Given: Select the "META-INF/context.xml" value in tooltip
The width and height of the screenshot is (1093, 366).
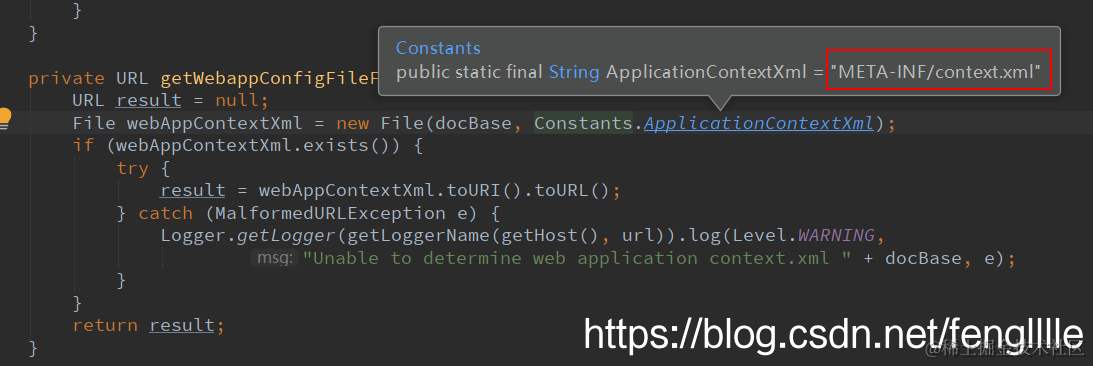Looking at the screenshot, I should click(938, 72).
